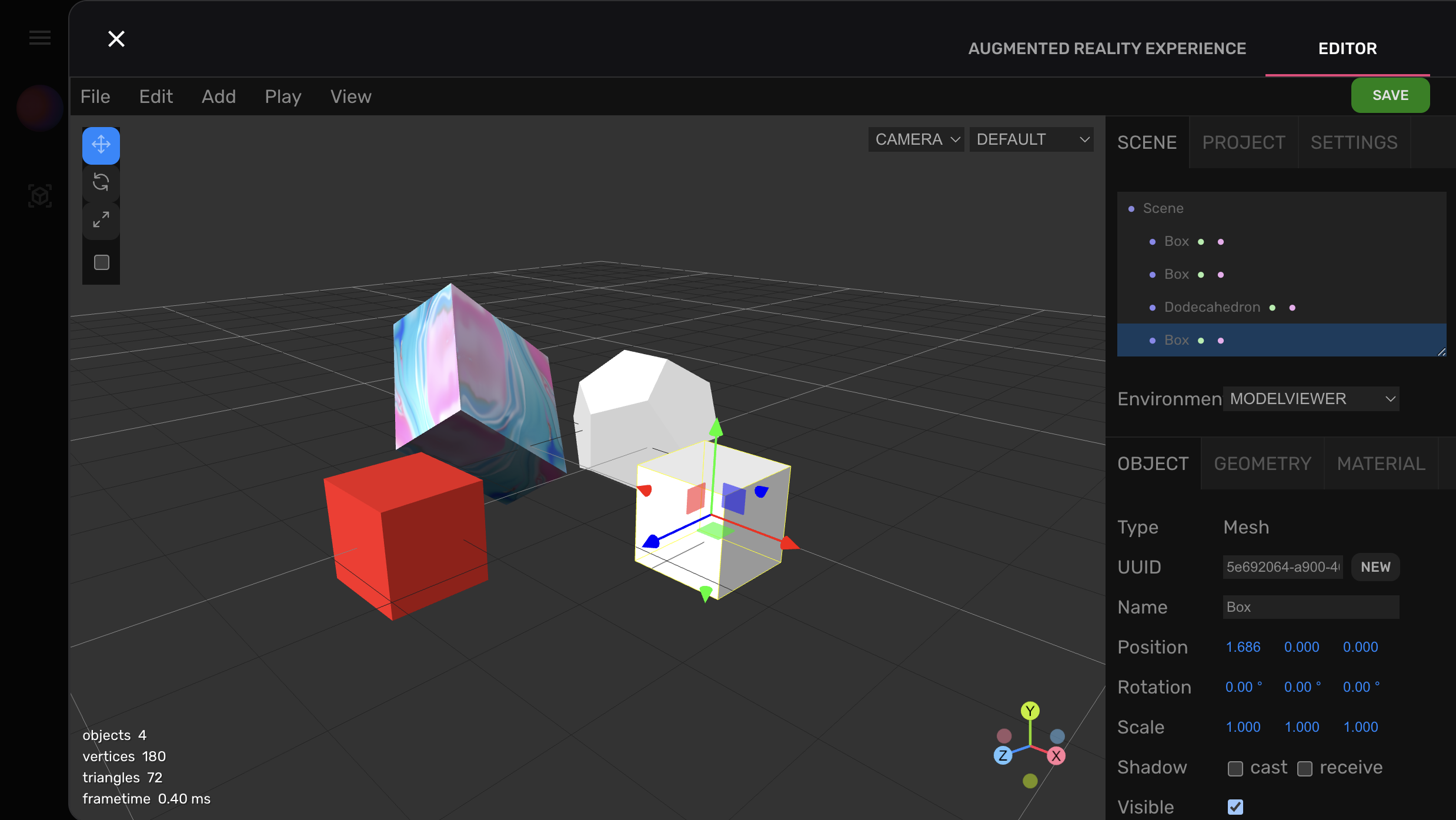
Task: Enable the cast shadow checkbox
Action: tap(1236, 768)
